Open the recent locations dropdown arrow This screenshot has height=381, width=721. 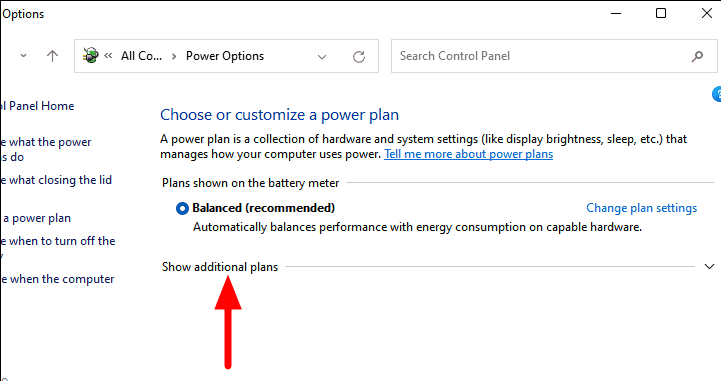coord(23,56)
